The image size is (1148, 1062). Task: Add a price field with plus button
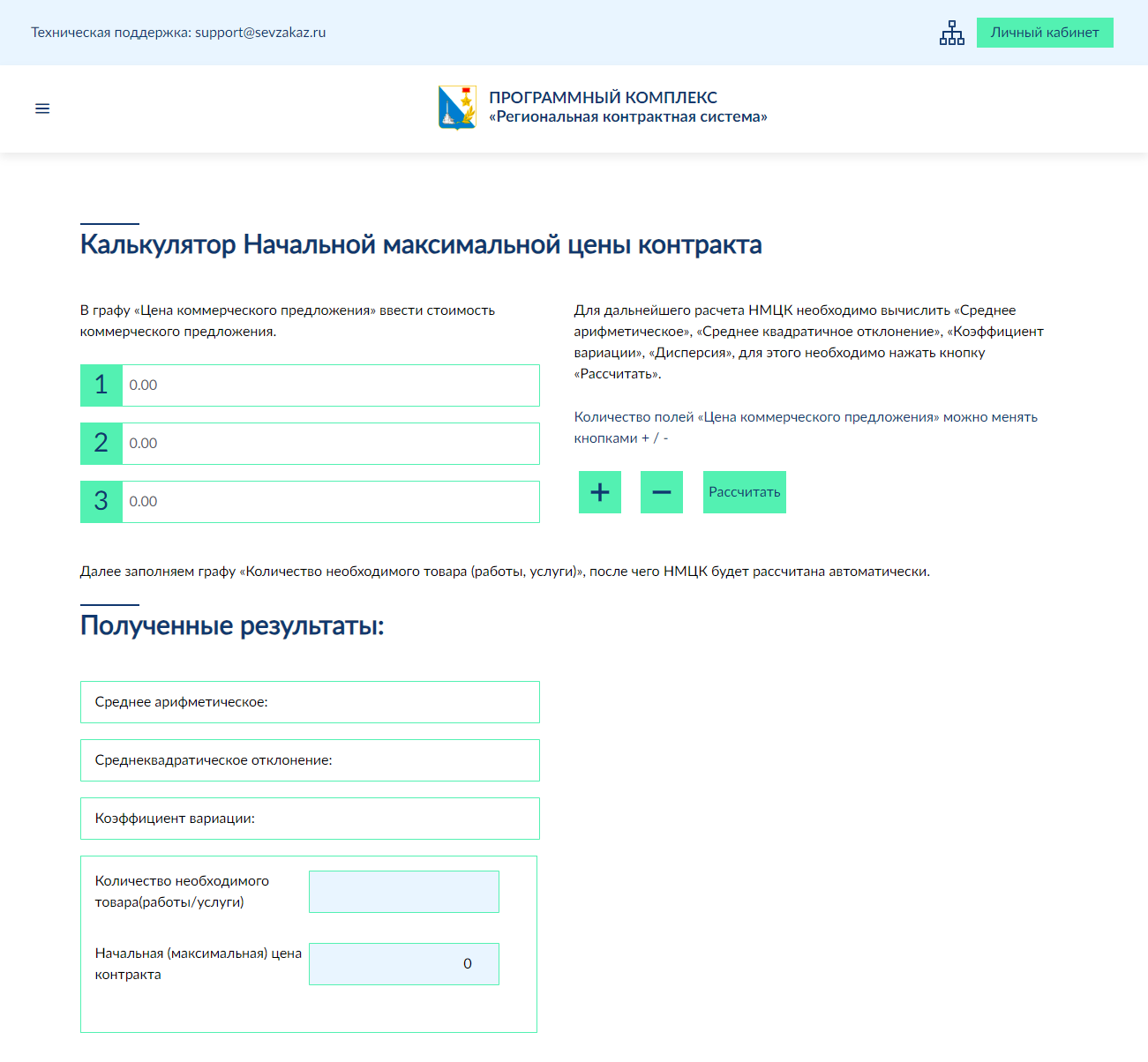pyautogui.click(x=600, y=492)
